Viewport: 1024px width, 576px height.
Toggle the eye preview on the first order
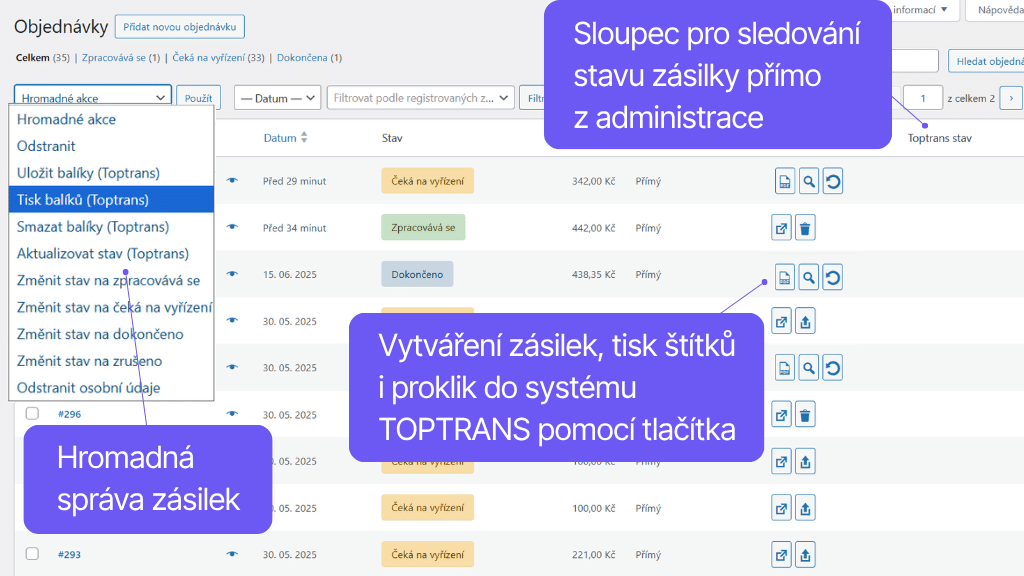tap(231, 180)
